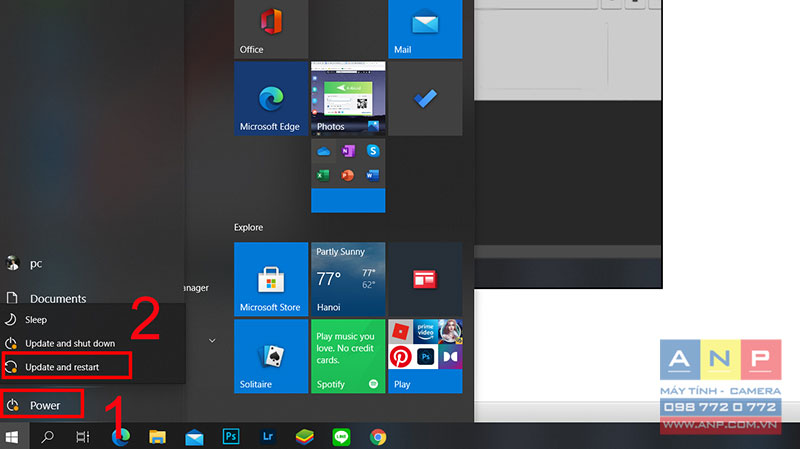Viewport: 800px width, 449px height.
Task: Open Word from the Office folder tile
Action: (372, 176)
